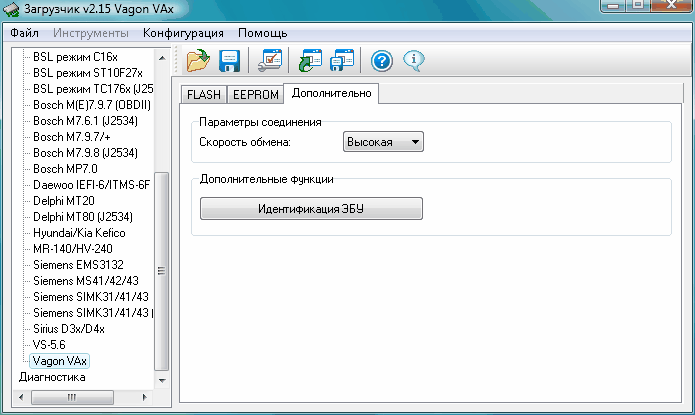Open the Скорость обмена dropdown
This screenshot has width=695, height=415.
383,142
